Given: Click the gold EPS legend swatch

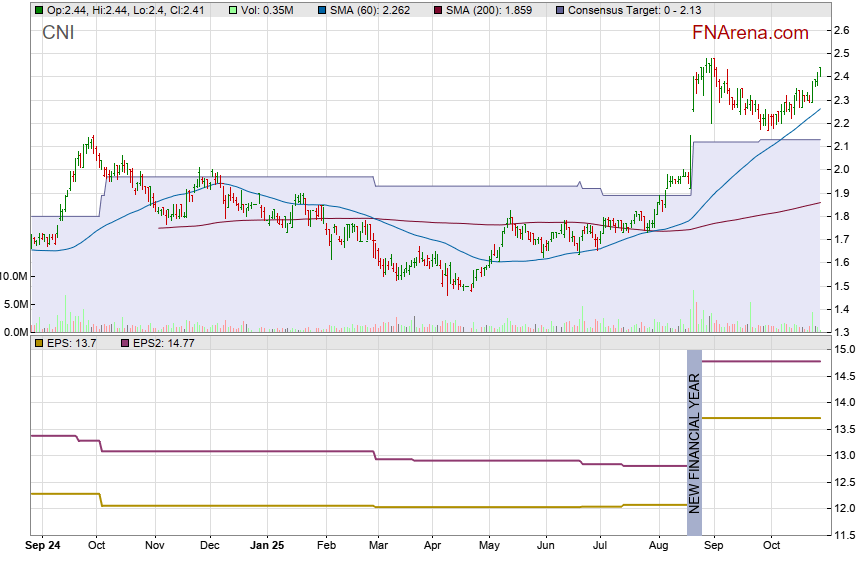Looking at the screenshot, I should click(x=38, y=343).
